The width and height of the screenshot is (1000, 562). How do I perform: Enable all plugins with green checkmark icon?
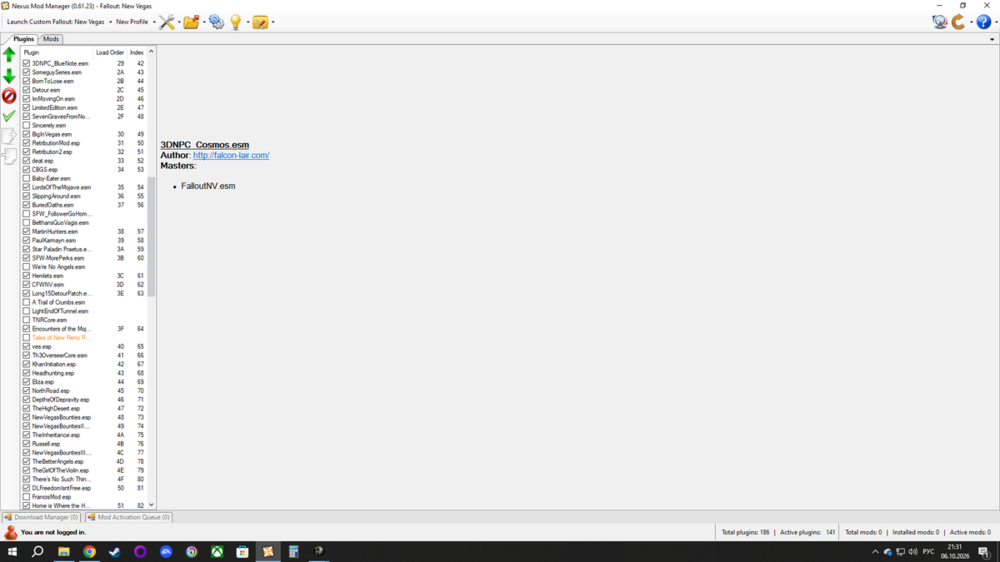pyautogui.click(x=9, y=116)
